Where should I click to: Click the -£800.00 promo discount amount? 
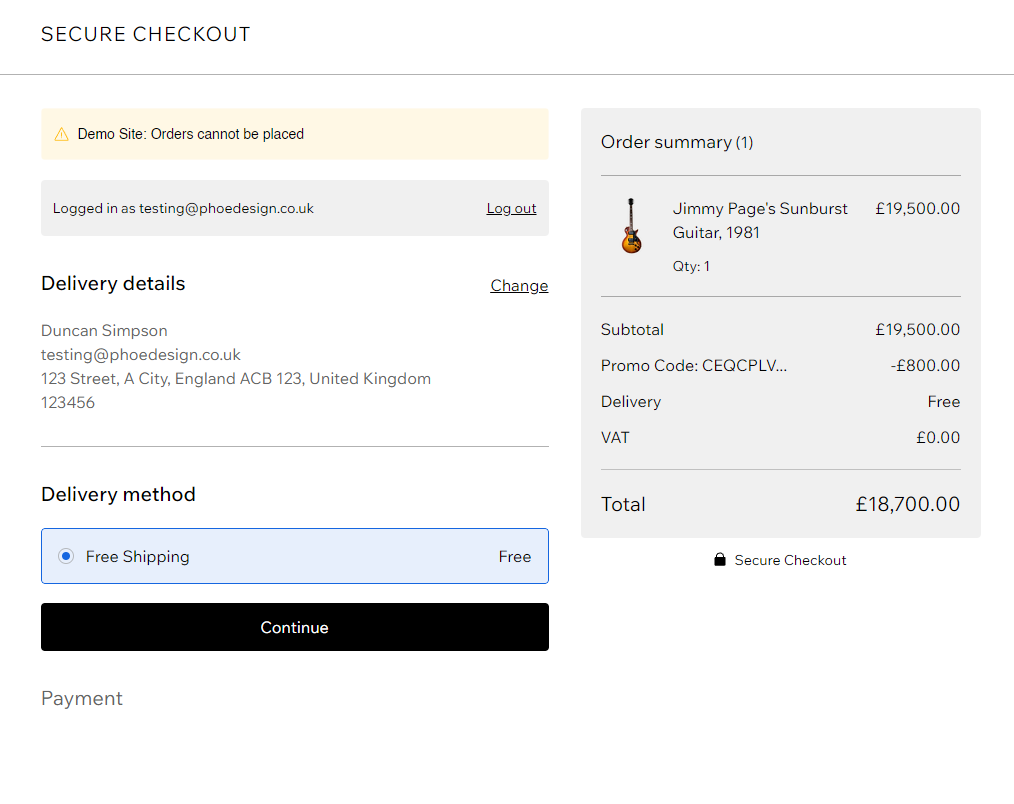[x=925, y=366]
